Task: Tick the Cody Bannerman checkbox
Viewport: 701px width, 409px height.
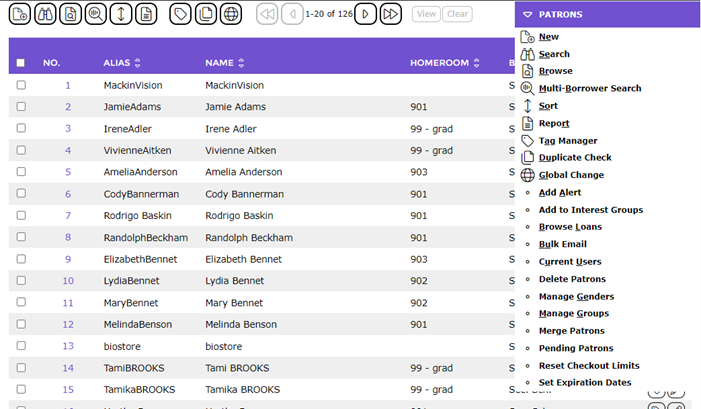Action: point(21,193)
